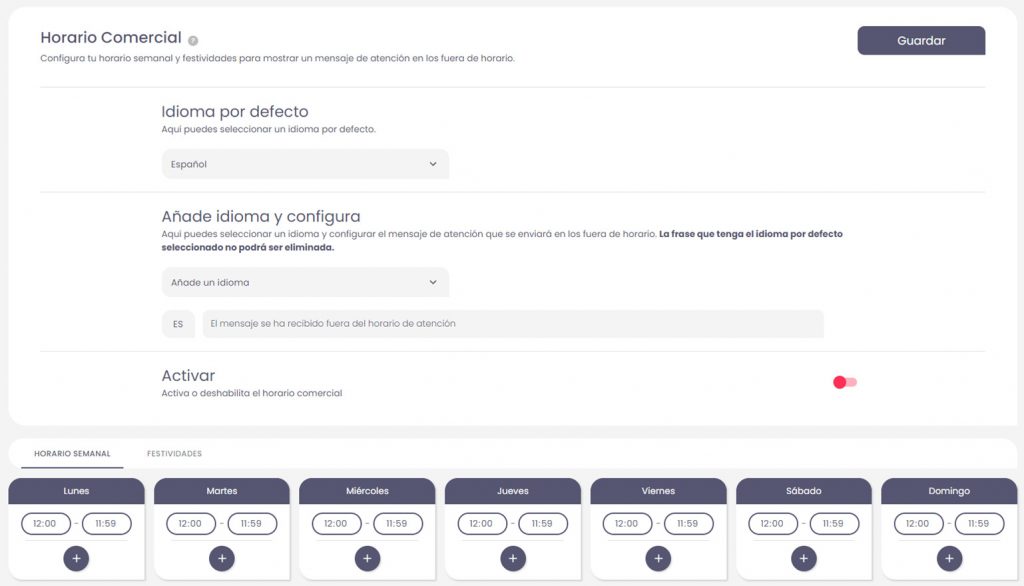The width and height of the screenshot is (1024, 586).
Task: Edit the Viernes start time field
Action: pyautogui.click(x=628, y=524)
